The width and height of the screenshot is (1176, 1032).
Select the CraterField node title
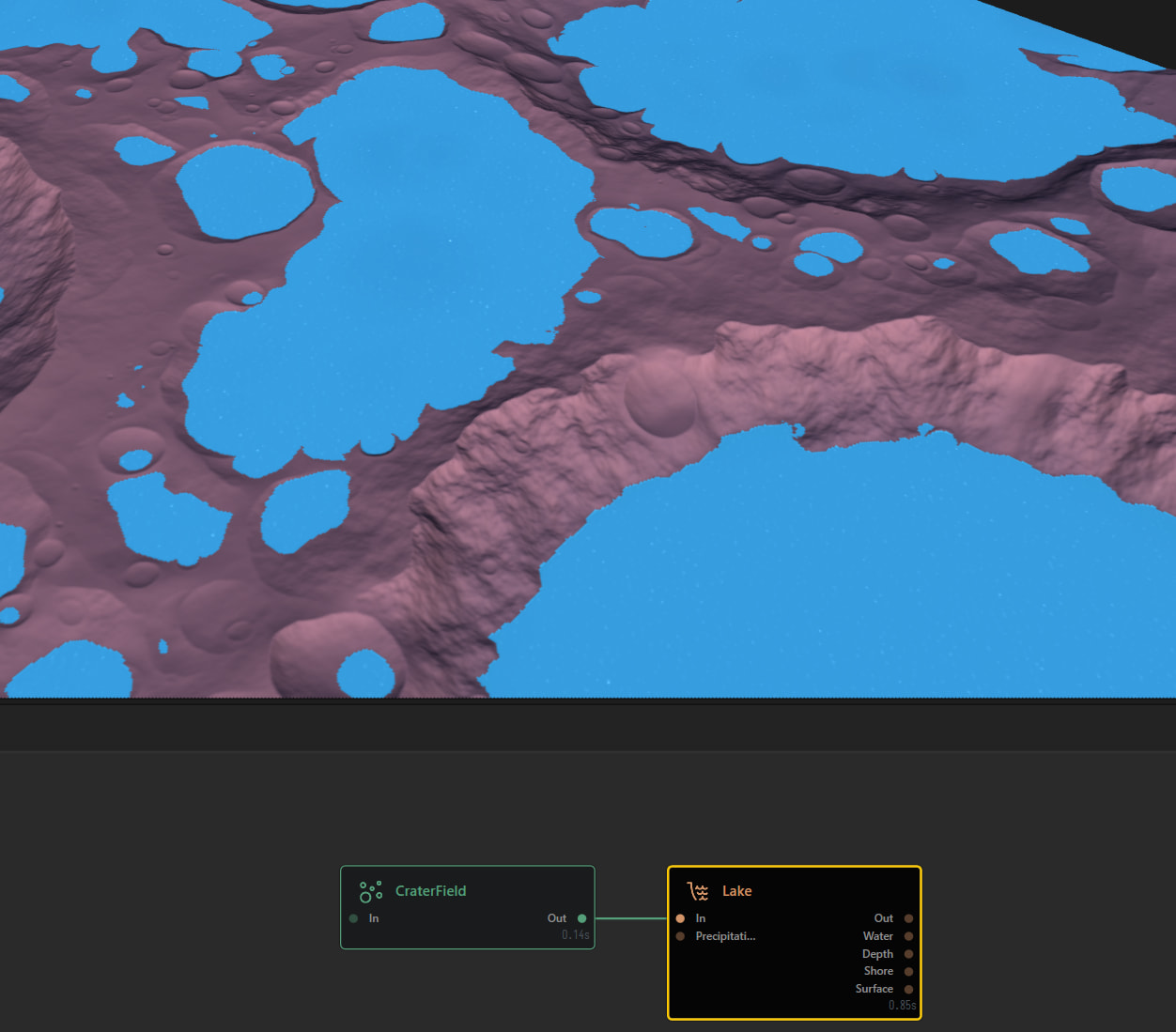[x=430, y=891]
